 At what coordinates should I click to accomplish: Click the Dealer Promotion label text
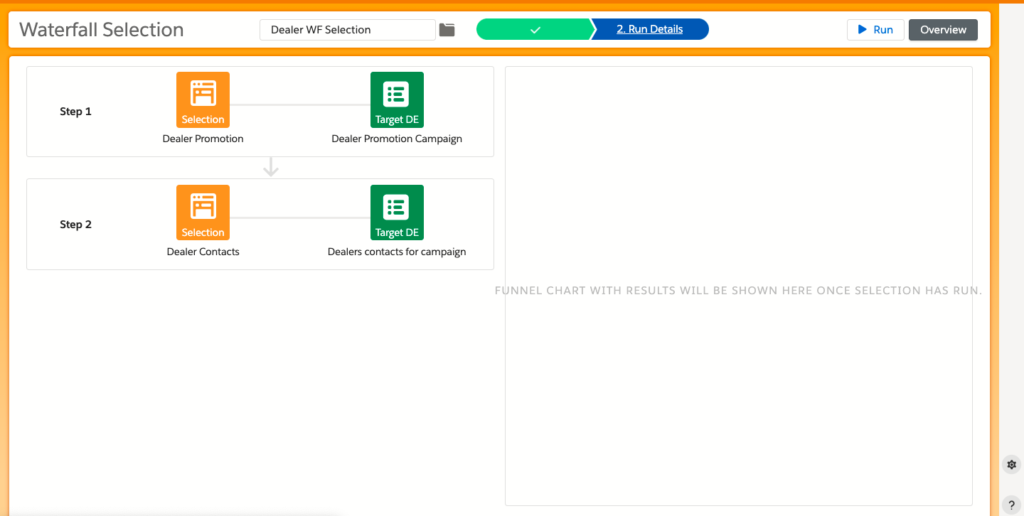pos(203,139)
